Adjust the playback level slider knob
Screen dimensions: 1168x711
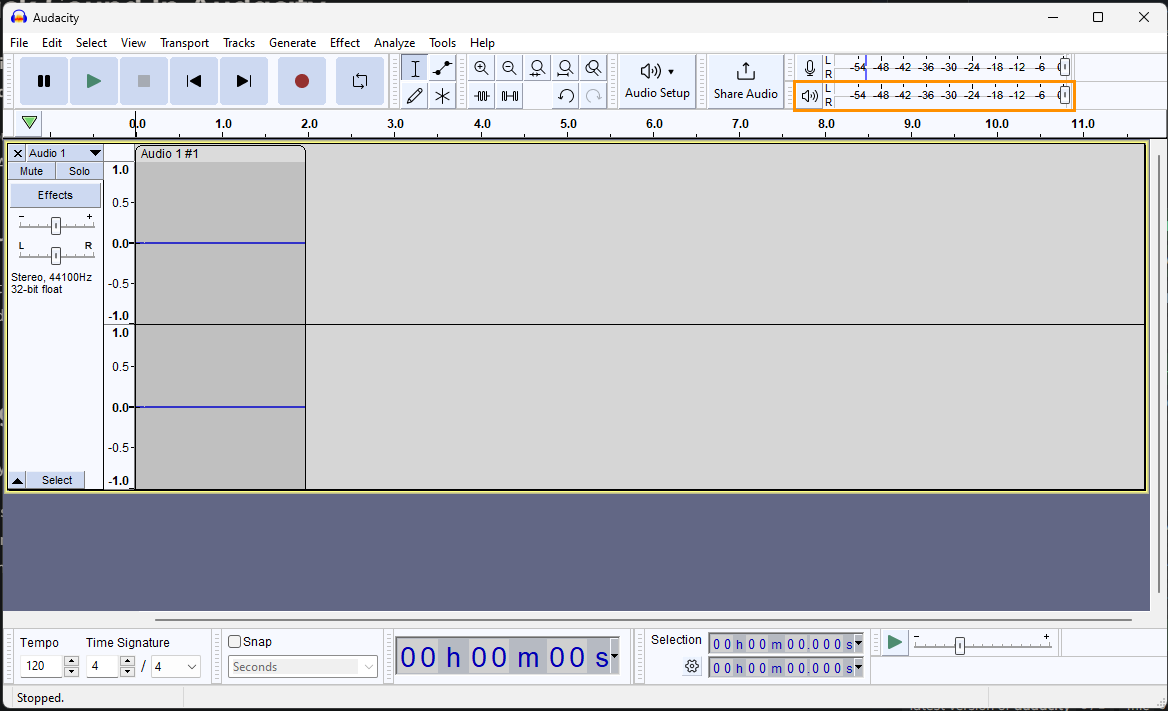click(1064, 95)
